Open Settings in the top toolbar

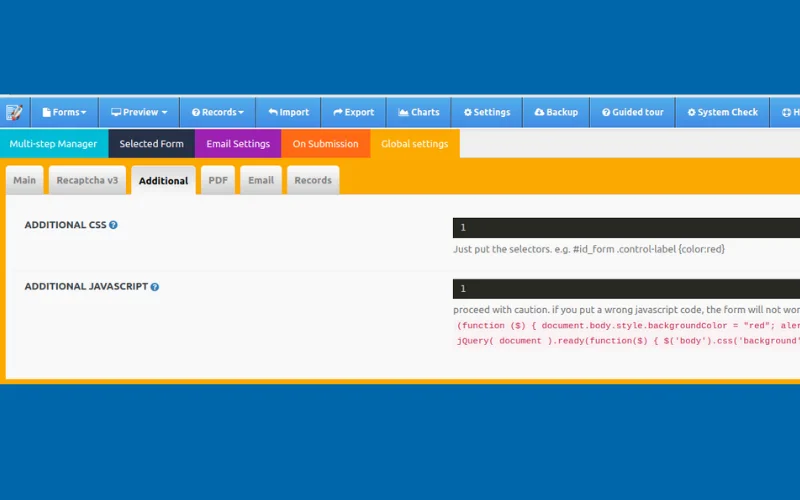[487, 112]
